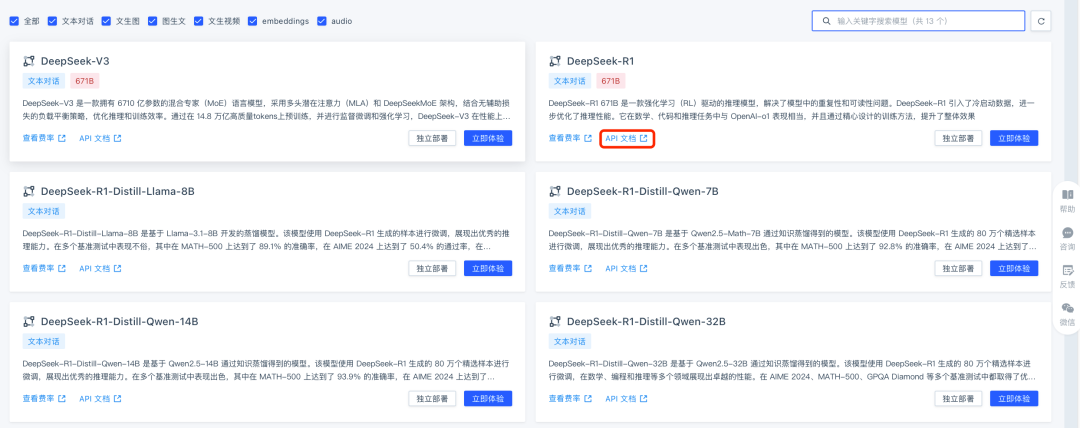Image resolution: width=1080 pixels, height=428 pixels.
Task: Click the DeepSeek-R1-Distill-Qwen-32B title
Action: click(x=646, y=321)
